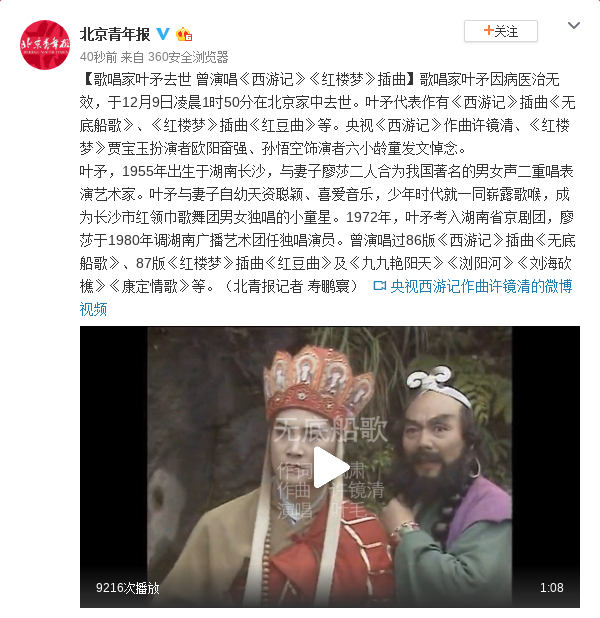This screenshot has height=618, width=600.
Task: Click the video camera icon before 央视西游记 link
Action: pyautogui.click(x=379, y=286)
